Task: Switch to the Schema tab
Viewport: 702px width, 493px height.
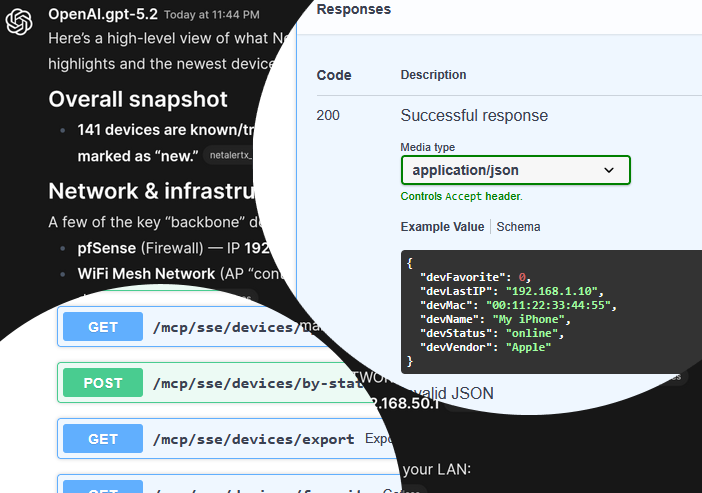Action: click(x=518, y=227)
